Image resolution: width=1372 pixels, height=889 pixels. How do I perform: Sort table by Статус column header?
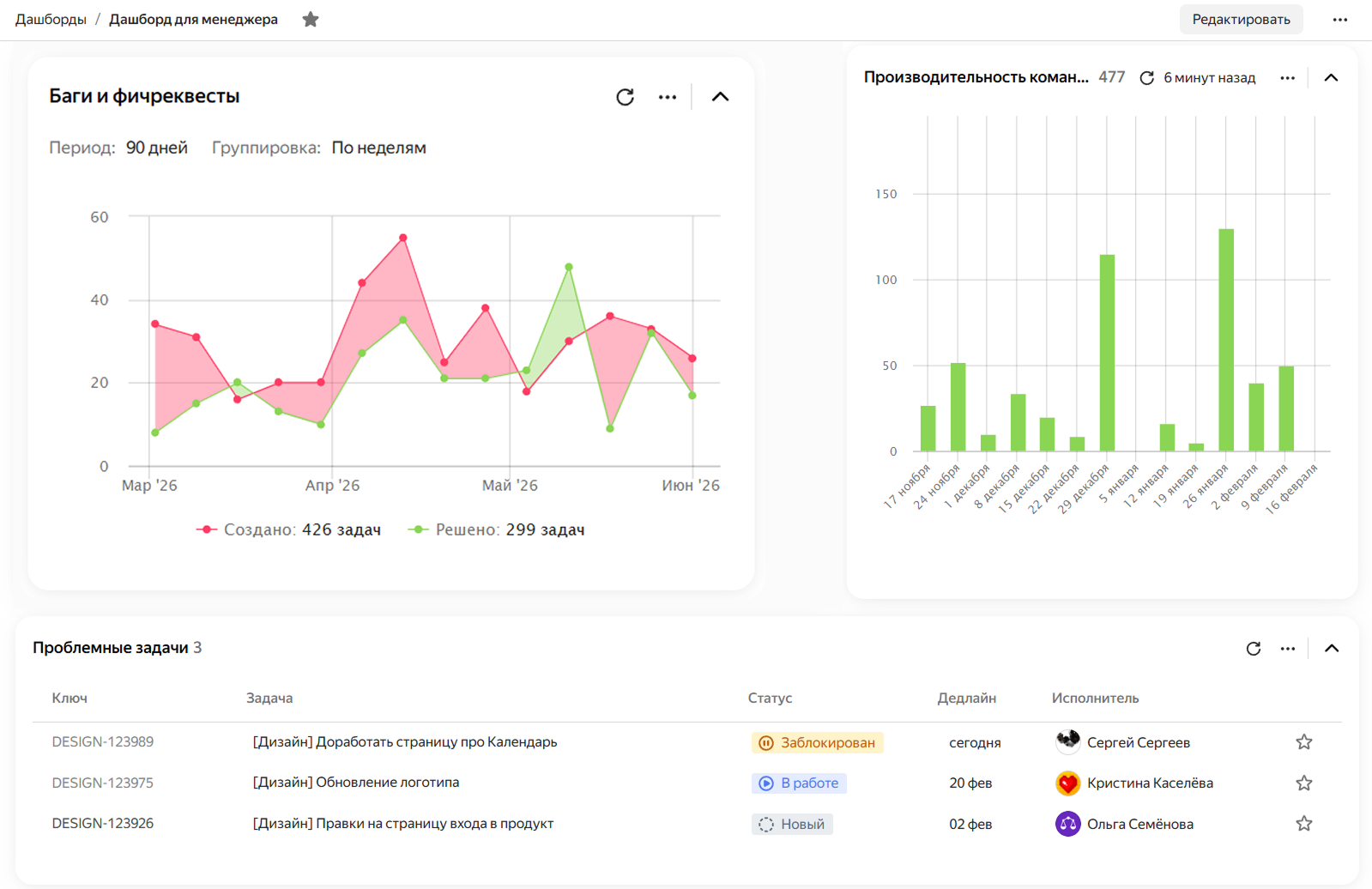coord(770,698)
